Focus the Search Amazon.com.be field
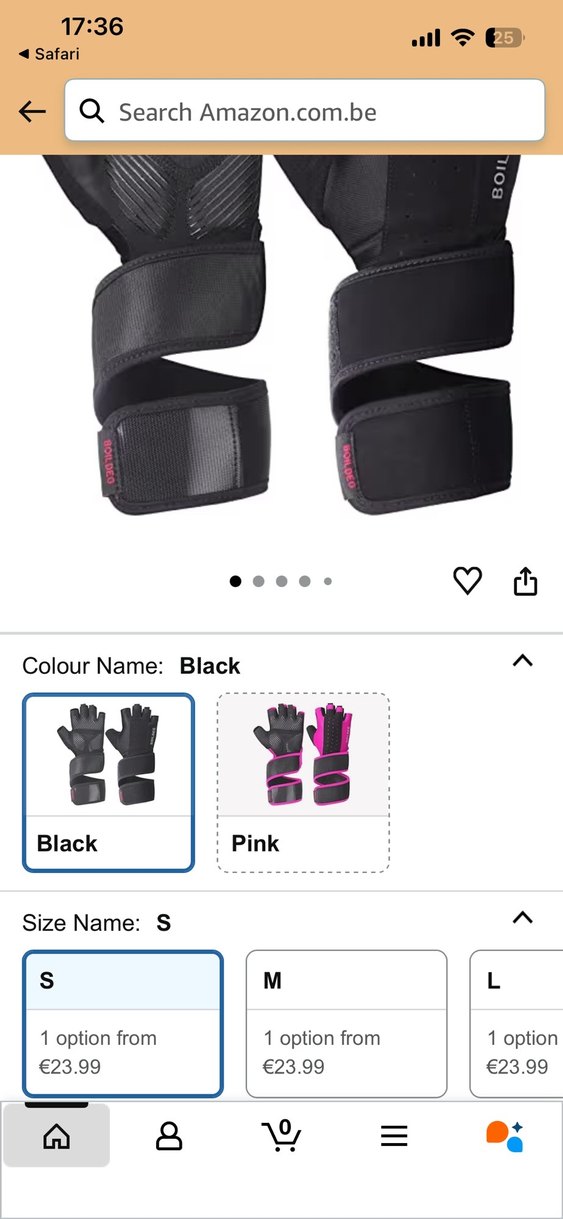 pos(305,111)
